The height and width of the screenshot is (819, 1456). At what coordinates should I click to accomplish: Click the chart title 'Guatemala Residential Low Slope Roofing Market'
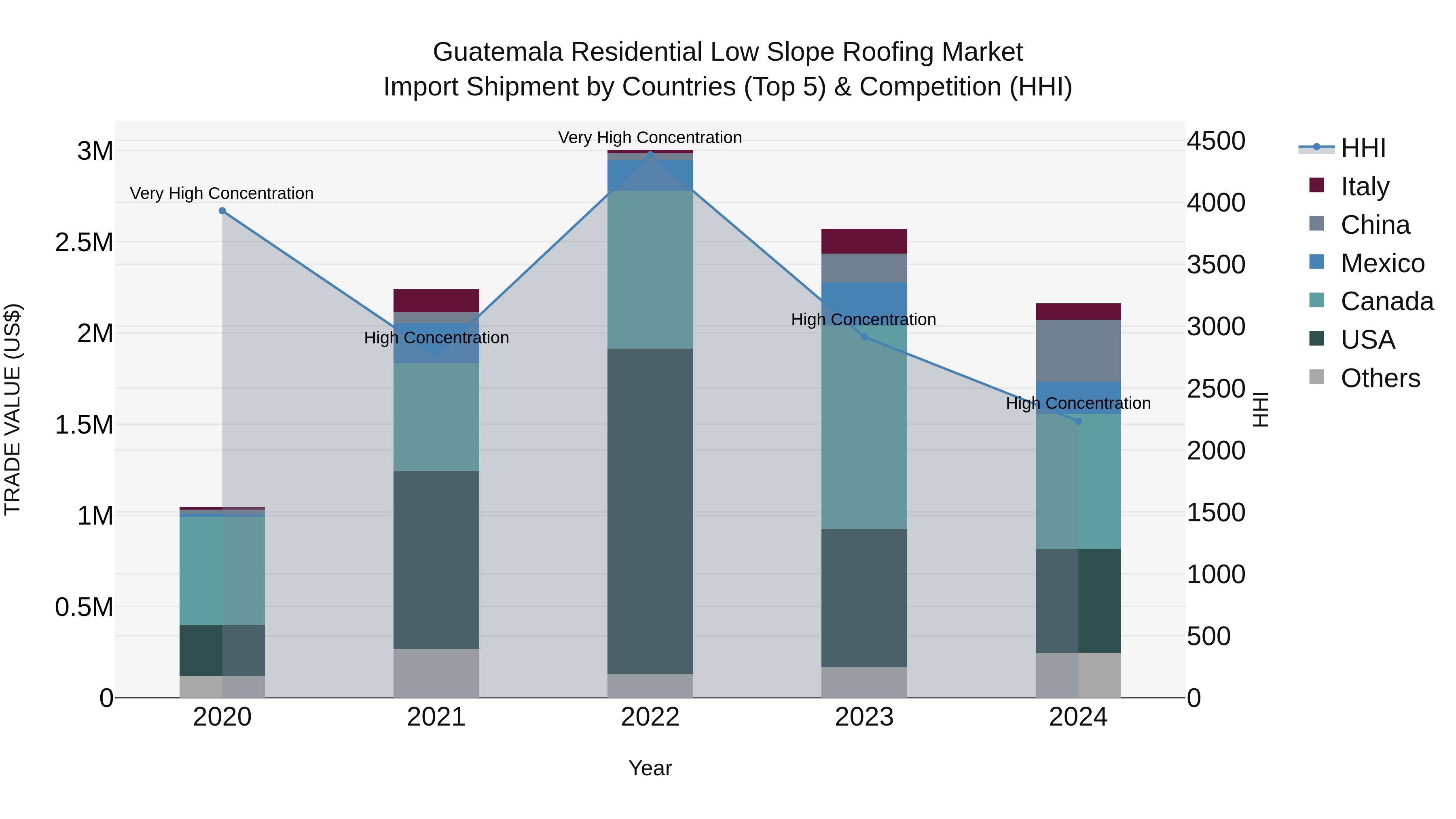coord(728,52)
